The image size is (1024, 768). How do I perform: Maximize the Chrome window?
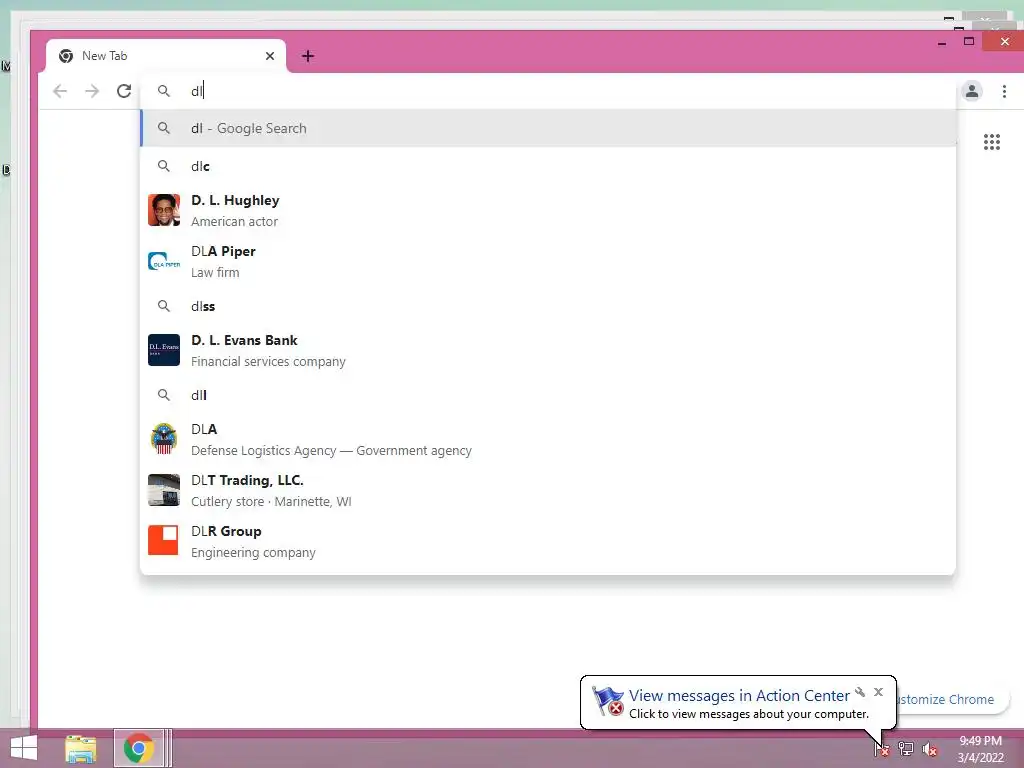[x=969, y=42]
